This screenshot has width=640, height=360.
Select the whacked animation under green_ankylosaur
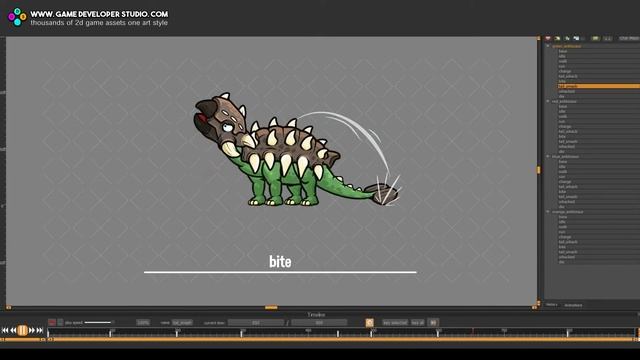pos(567,91)
